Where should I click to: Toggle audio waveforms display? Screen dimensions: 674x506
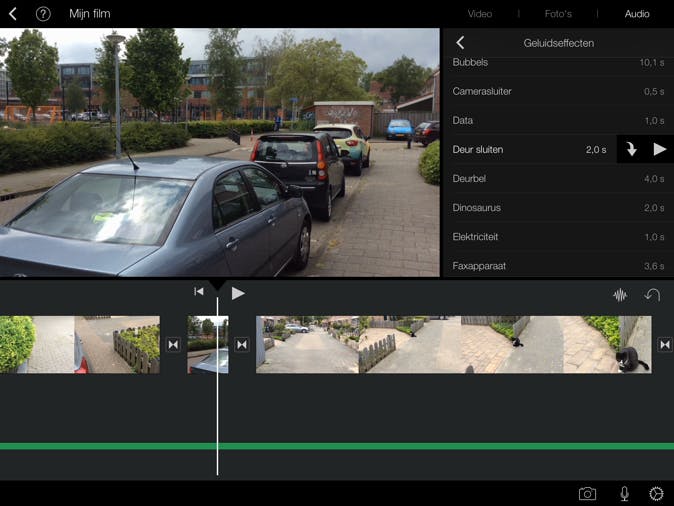(x=620, y=295)
